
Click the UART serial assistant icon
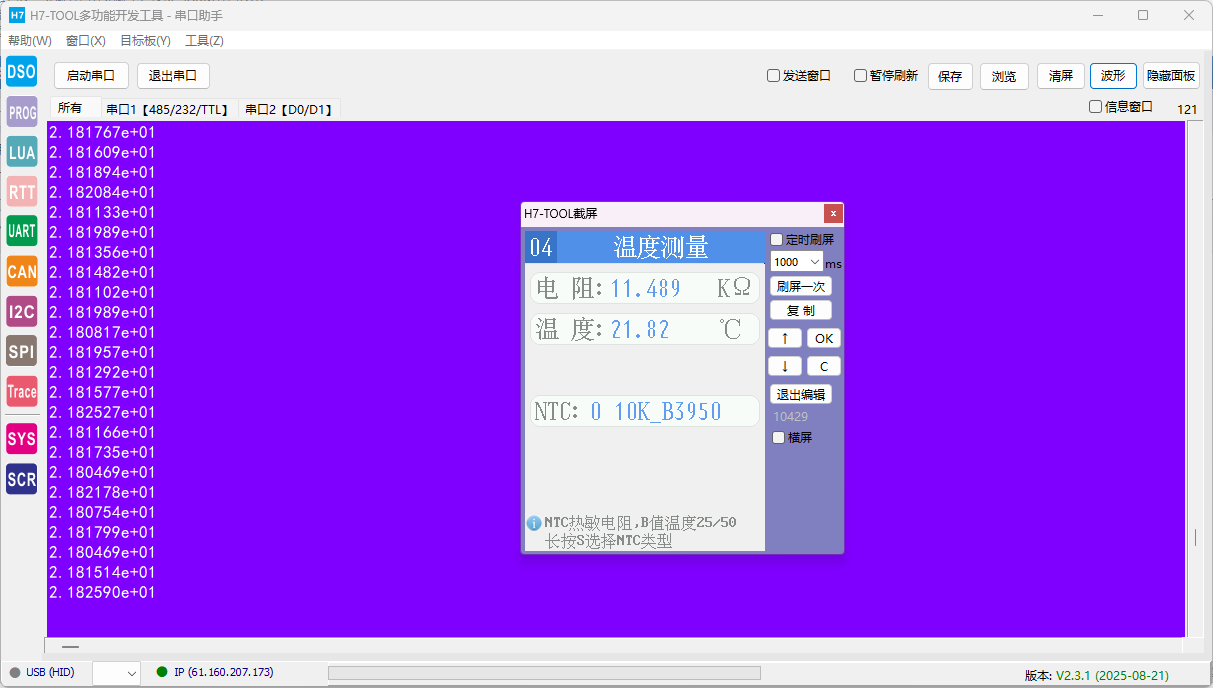coord(21,231)
